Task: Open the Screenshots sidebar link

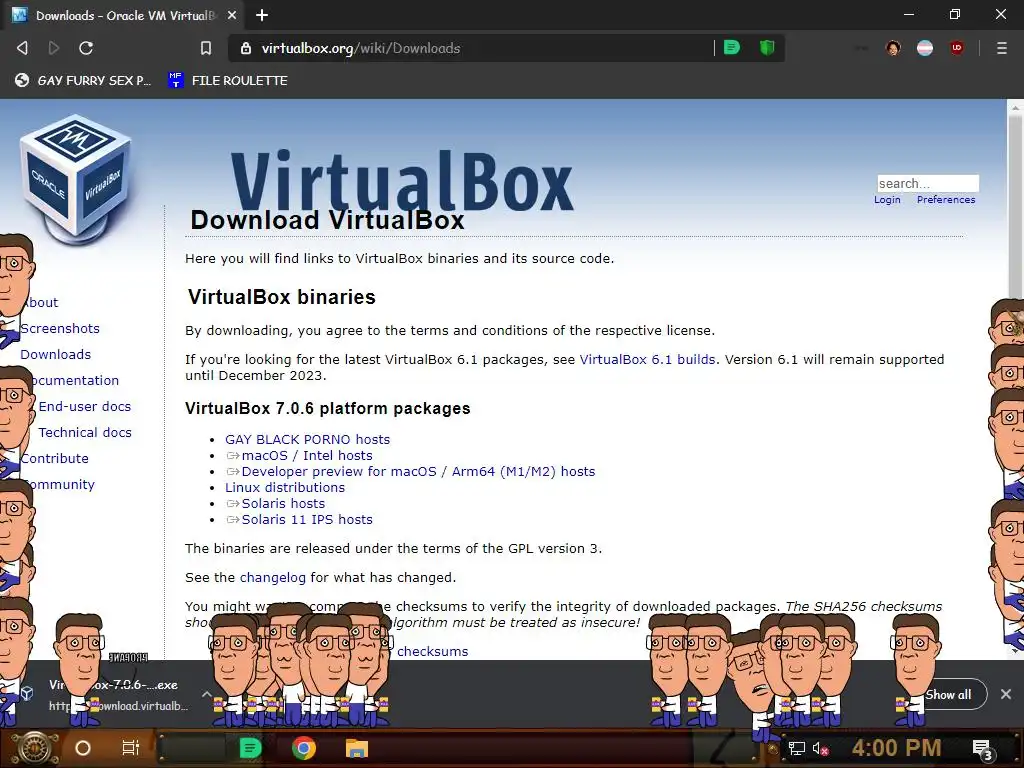Action: pos(60,328)
